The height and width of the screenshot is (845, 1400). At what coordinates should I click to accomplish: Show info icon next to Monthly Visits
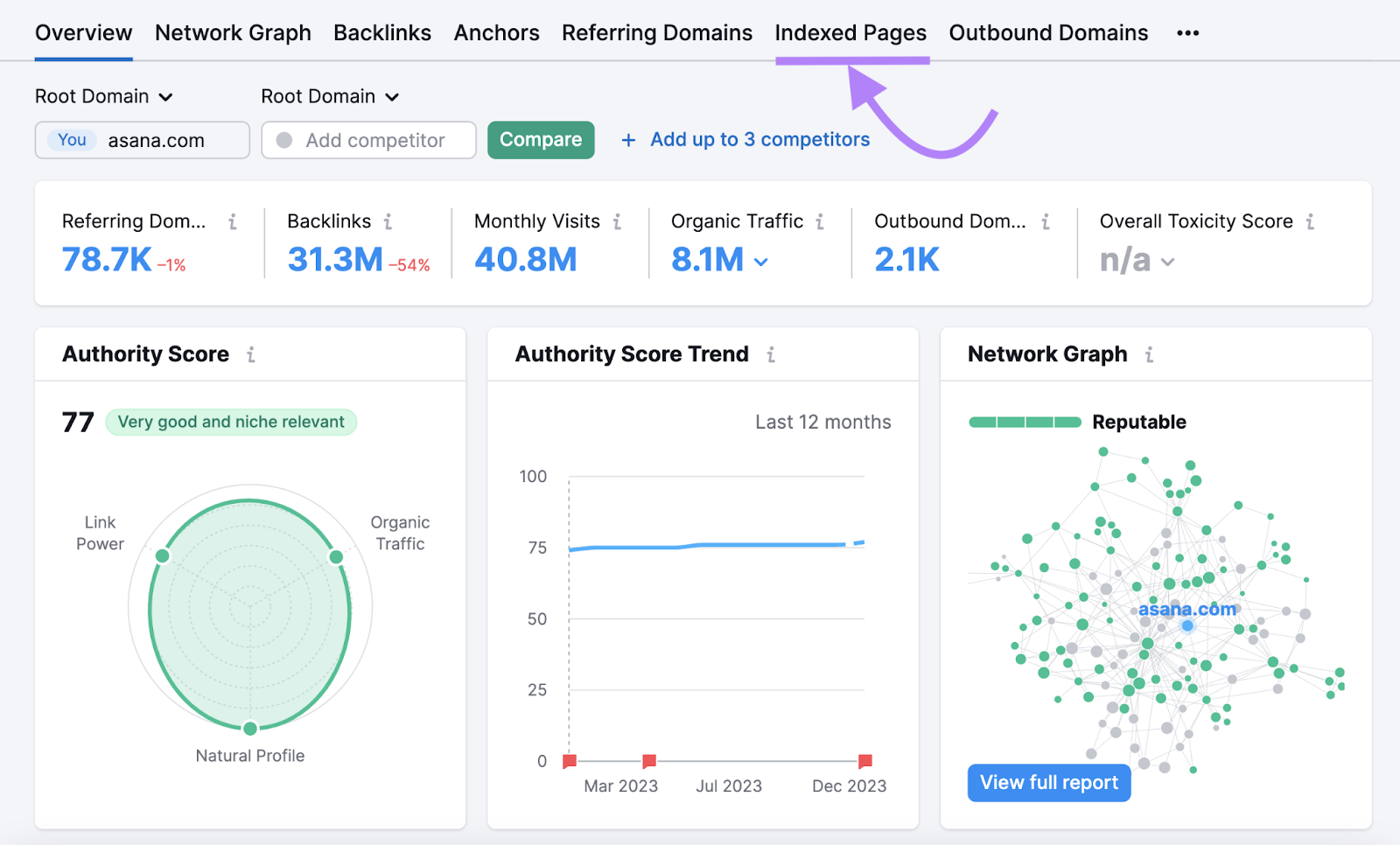tap(617, 222)
